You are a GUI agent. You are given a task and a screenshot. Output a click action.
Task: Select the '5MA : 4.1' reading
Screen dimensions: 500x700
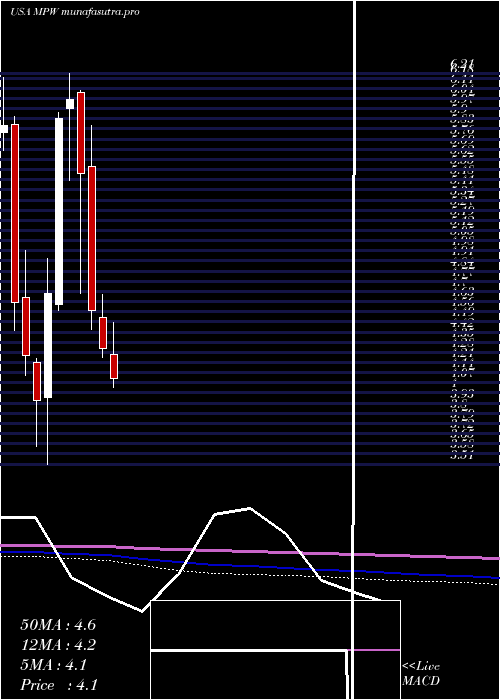click(x=54, y=665)
